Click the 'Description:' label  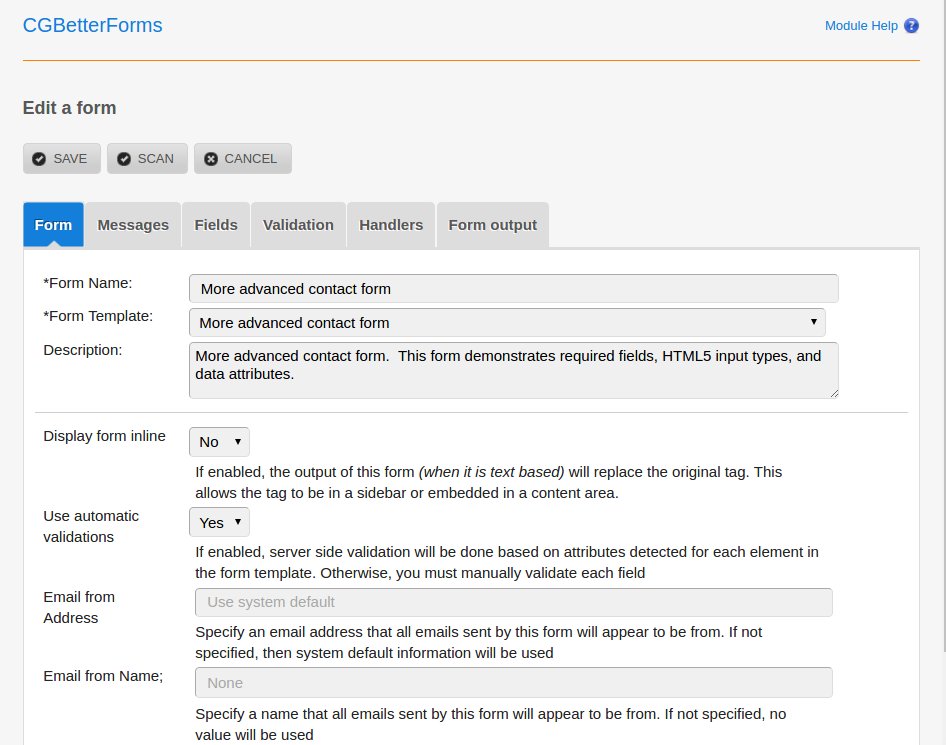tap(83, 350)
